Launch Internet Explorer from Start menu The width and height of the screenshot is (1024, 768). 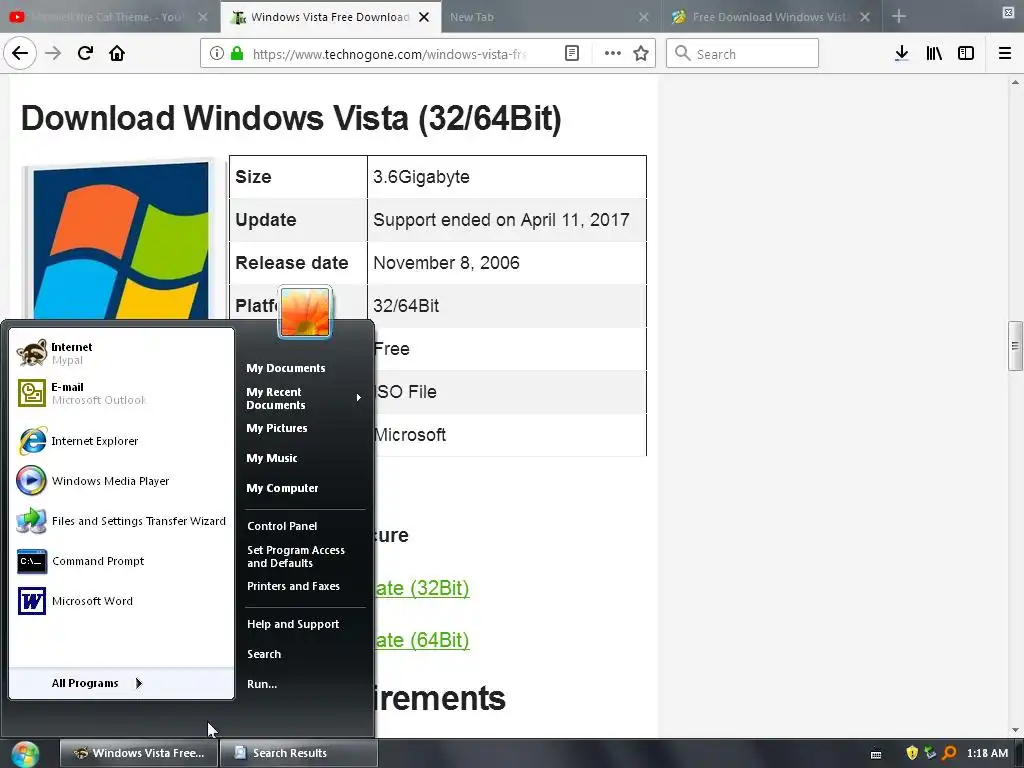tap(121, 441)
